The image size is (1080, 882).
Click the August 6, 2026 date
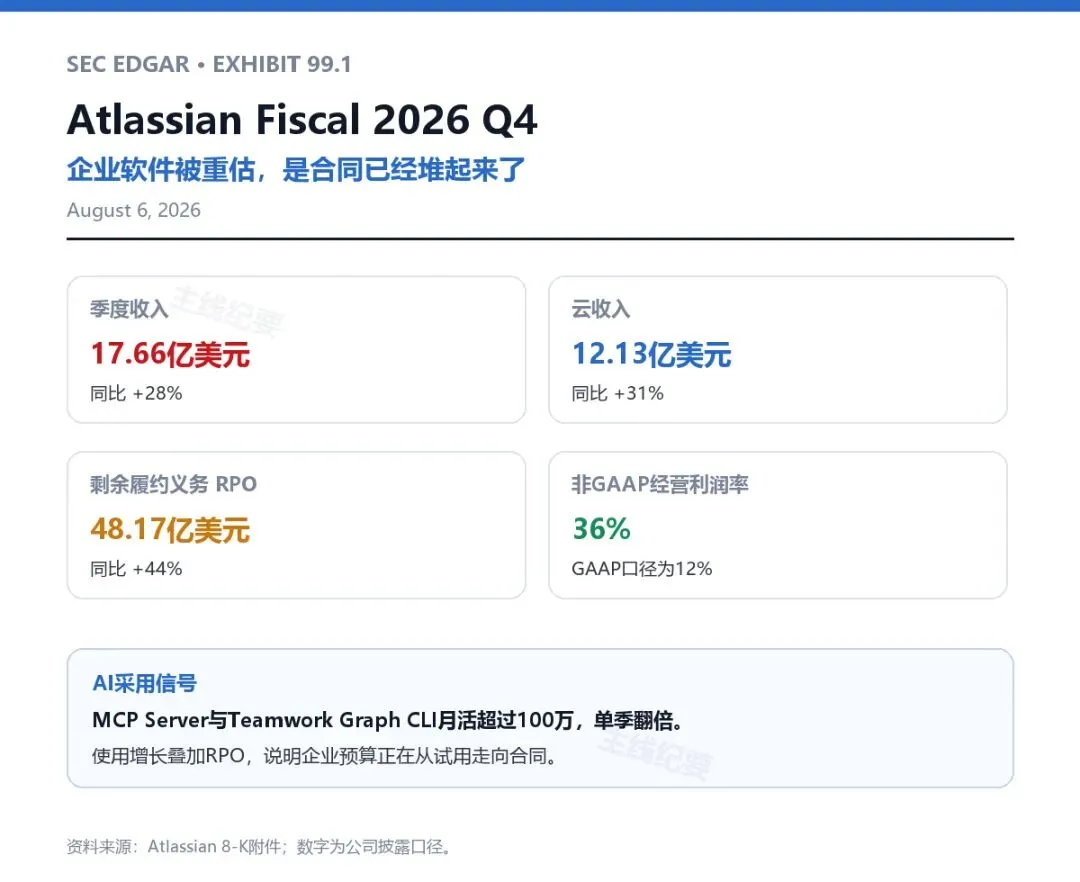[134, 210]
